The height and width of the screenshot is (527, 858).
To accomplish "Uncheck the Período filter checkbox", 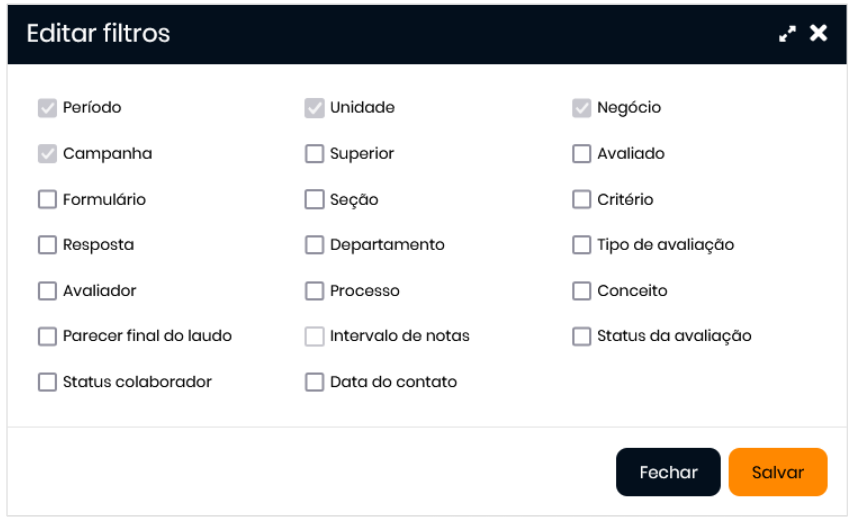I will [x=47, y=108].
